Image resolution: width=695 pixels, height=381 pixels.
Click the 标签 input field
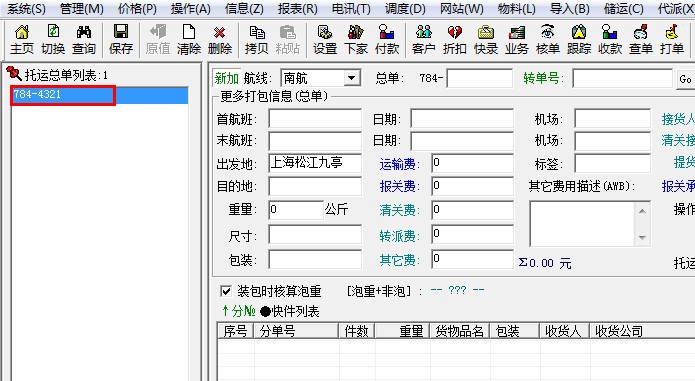(613, 163)
